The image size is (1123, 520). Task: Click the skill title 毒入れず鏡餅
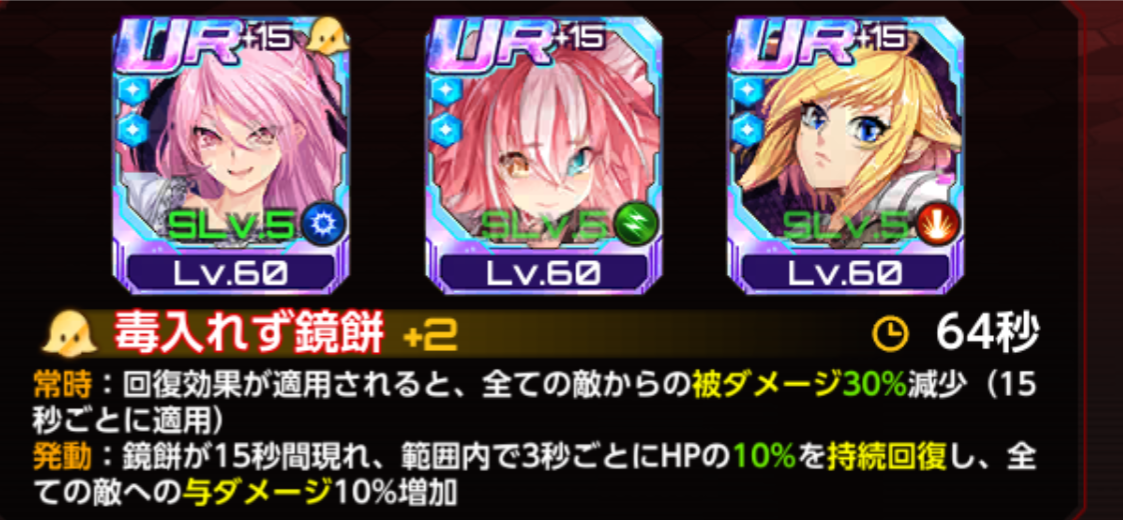249,334
